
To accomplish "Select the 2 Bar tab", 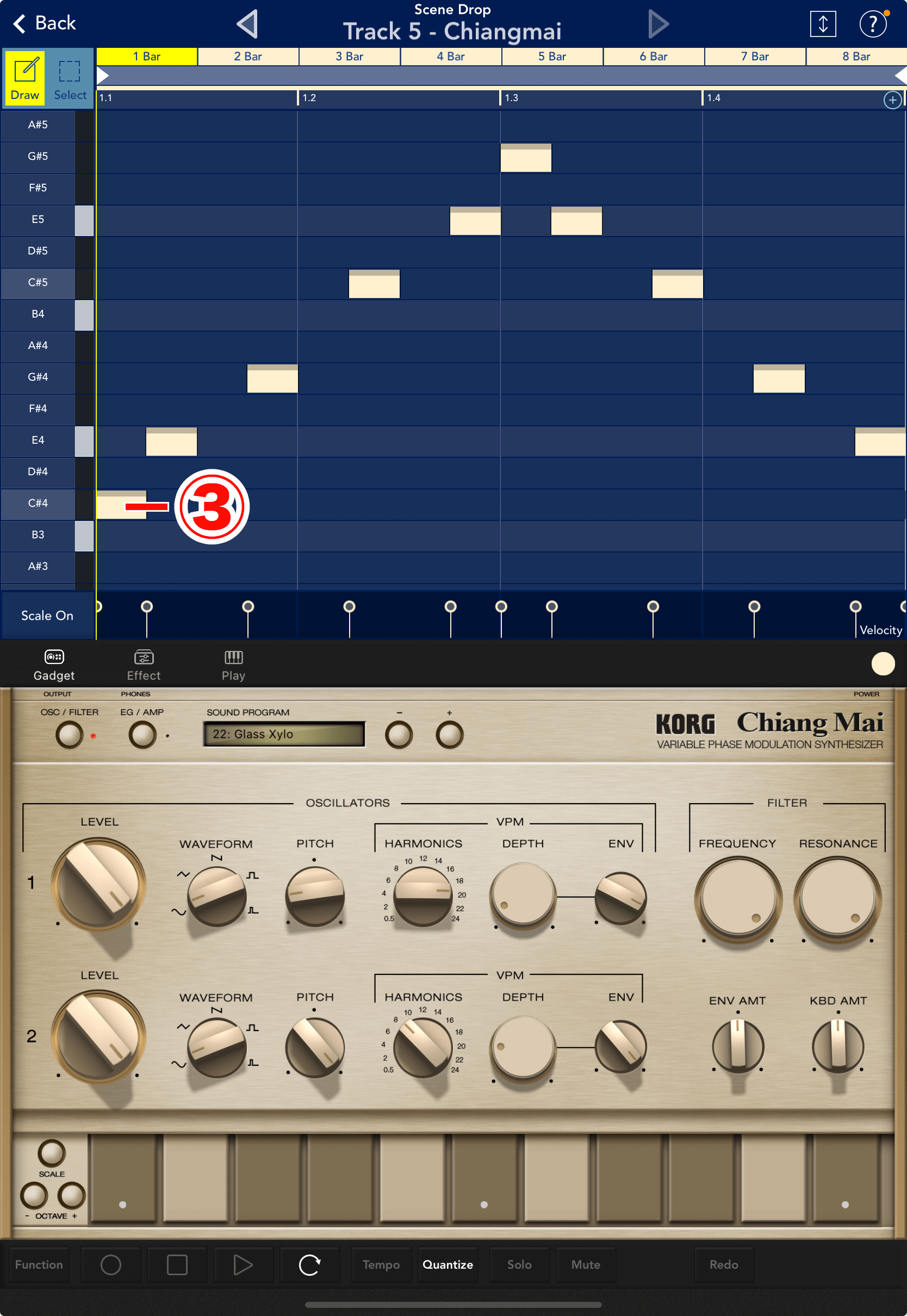I will (248, 56).
